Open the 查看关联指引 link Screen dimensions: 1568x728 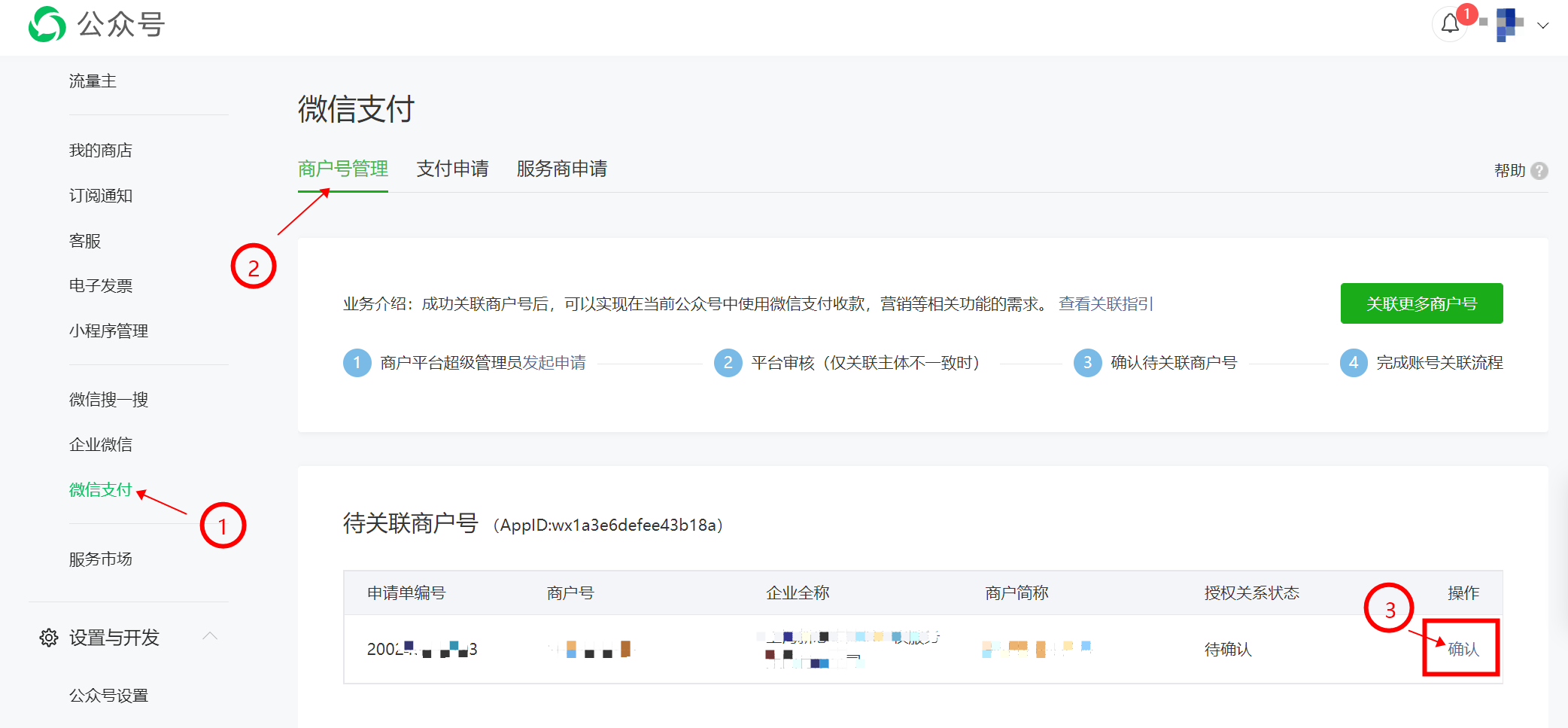[x=1106, y=303]
